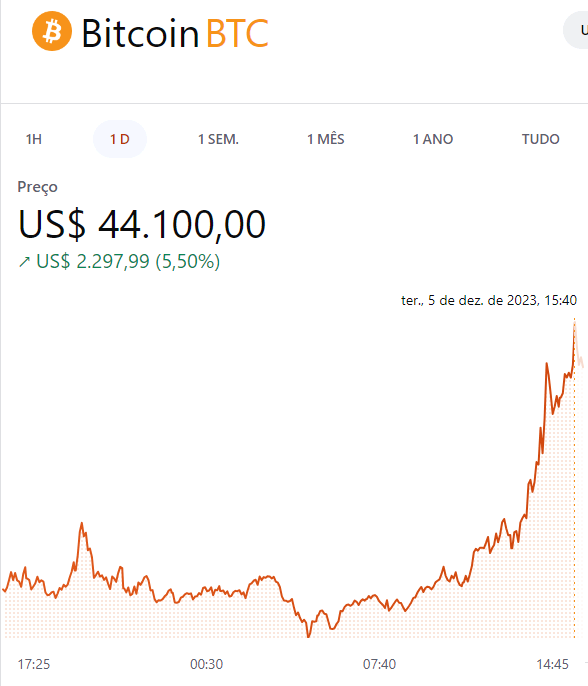The image size is (588, 686).
Task: Select the 1H time range tab
Action: tap(34, 139)
